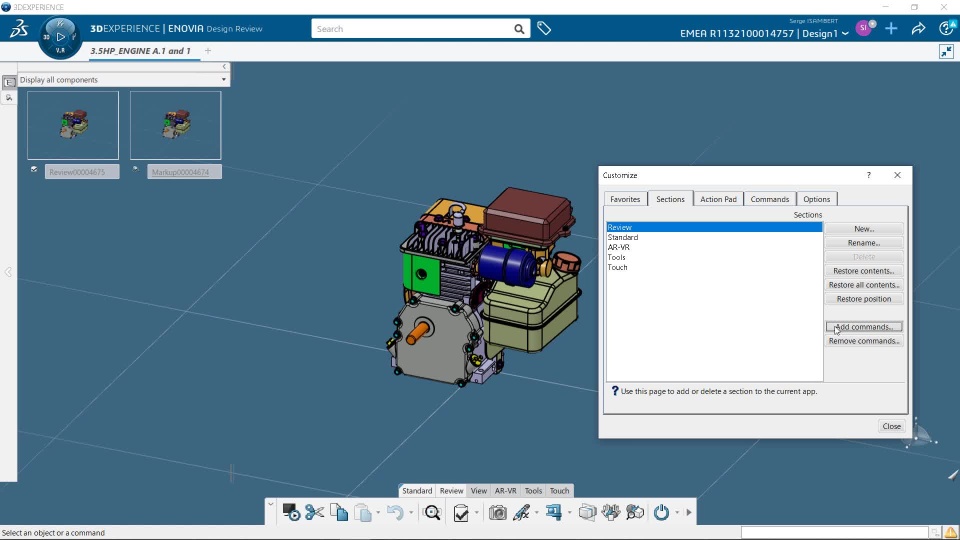Select the tree view icon in left sidebar
Viewport: 960px width, 540px height.
[9, 82]
